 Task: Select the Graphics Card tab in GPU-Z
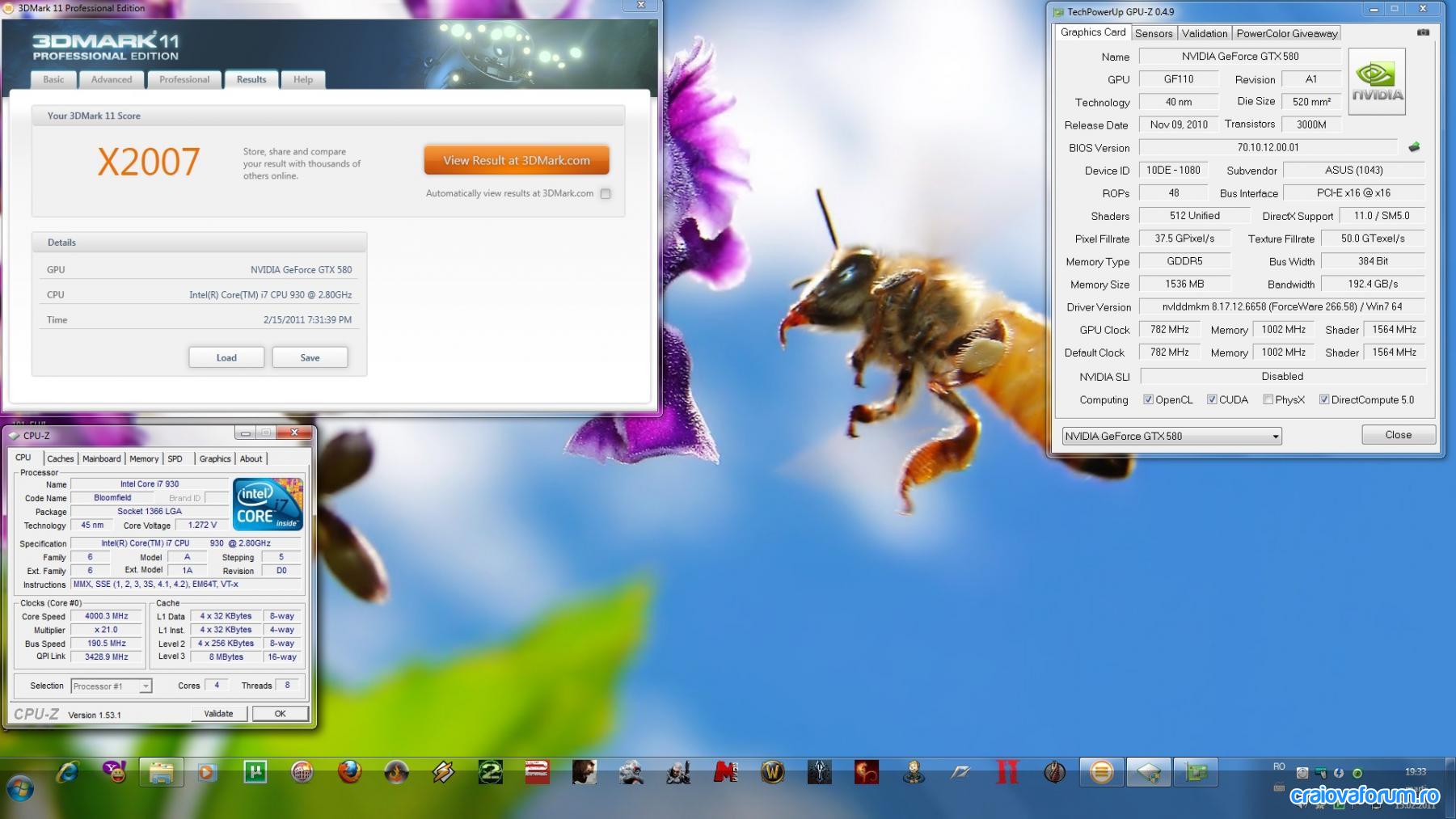tap(1093, 32)
